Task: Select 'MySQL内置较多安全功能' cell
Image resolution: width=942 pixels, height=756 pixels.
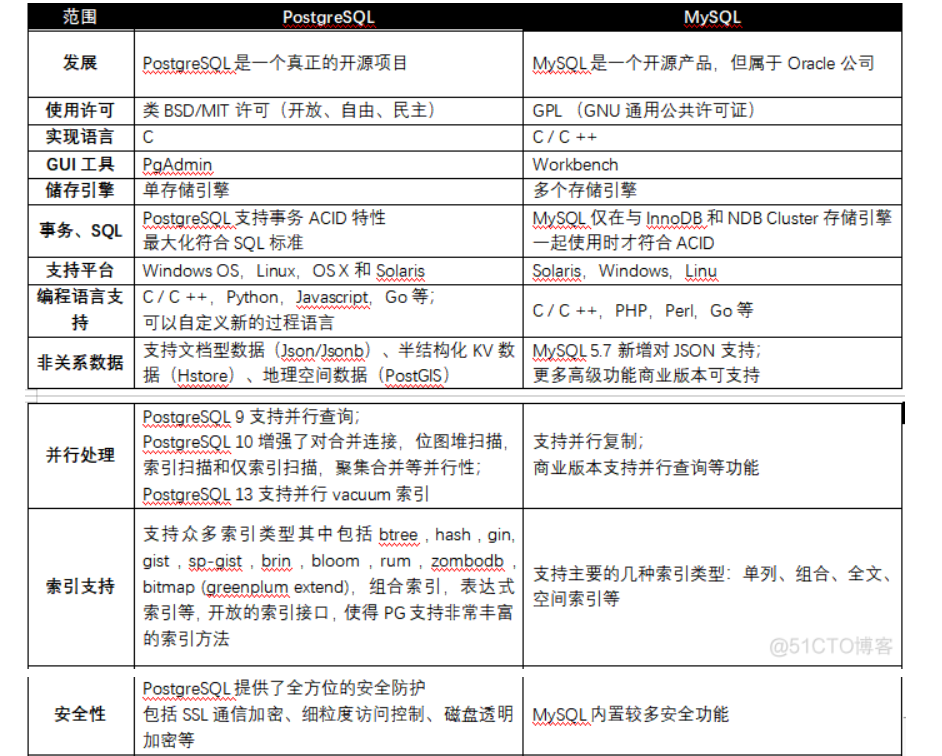Action: coord(713,715)
